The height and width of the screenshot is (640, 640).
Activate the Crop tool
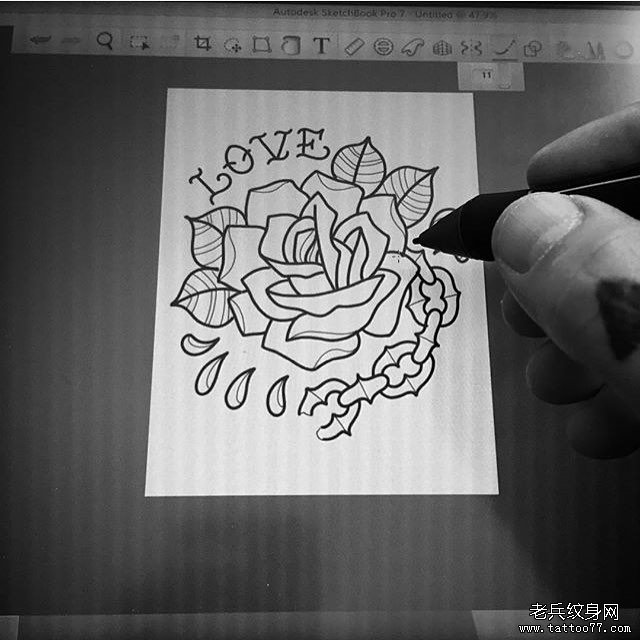click(202, 44)
